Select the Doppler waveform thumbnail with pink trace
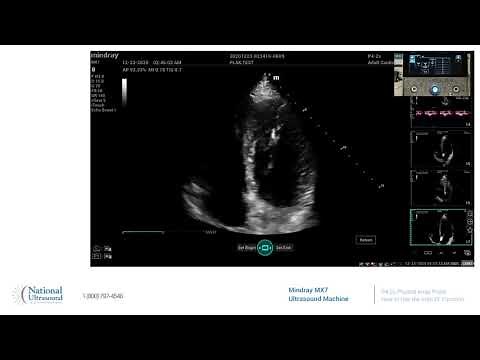Screen dimensions: 480x360 point(441,112)
